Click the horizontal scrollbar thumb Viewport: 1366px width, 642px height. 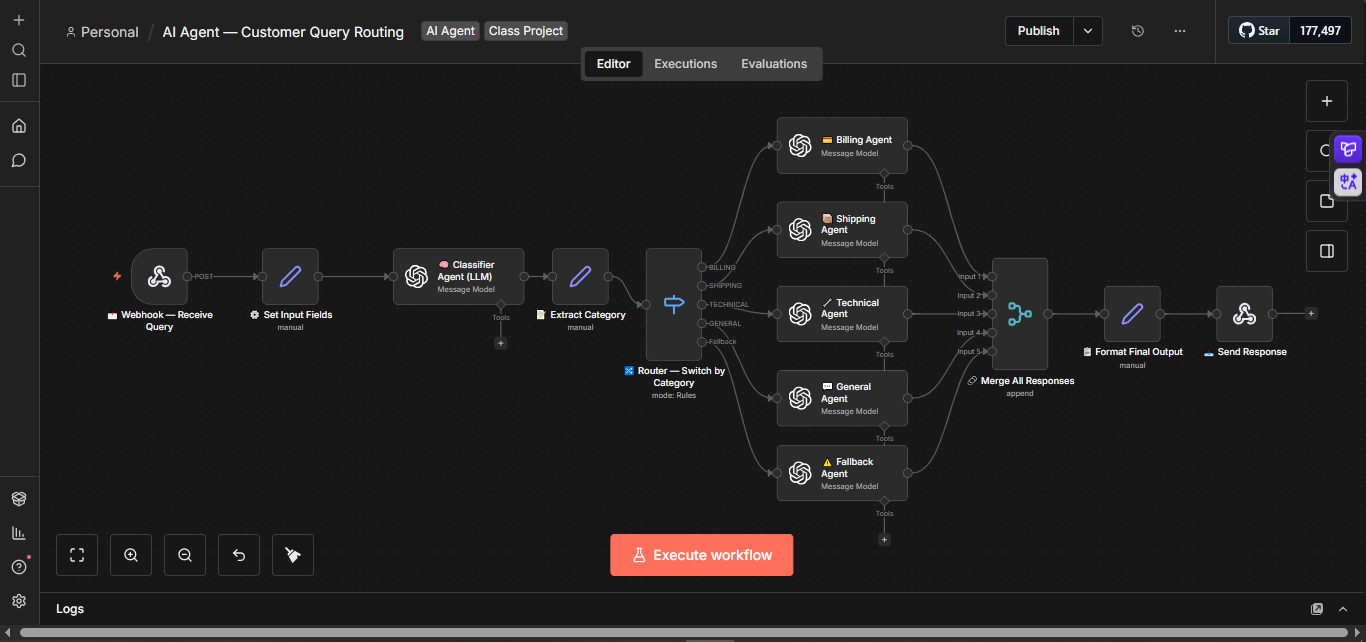pyautogui.click(x=682, y=633)
